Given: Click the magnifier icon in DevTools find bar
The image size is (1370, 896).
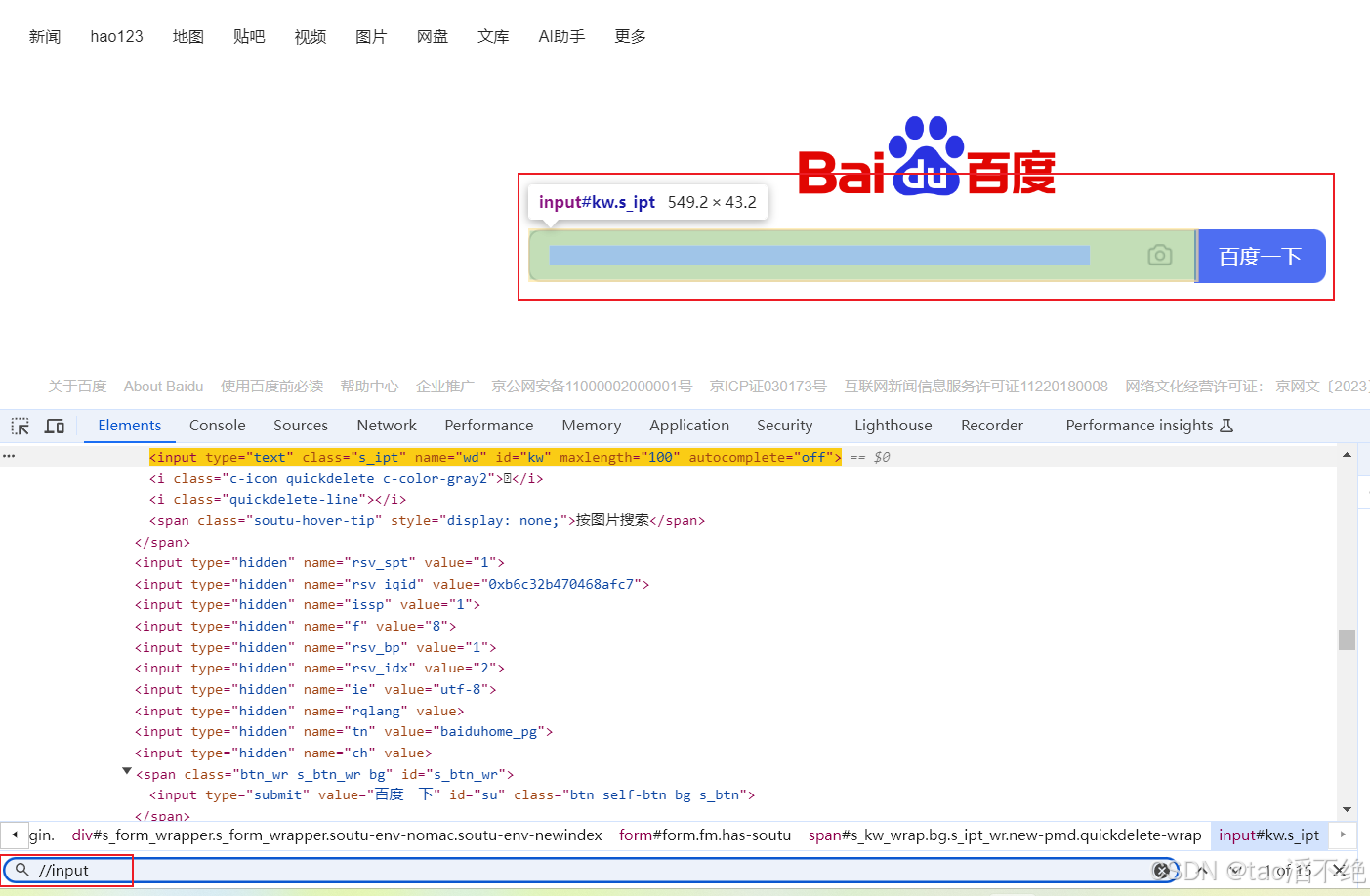Looking at the screenshot, I should coord(22,870).
